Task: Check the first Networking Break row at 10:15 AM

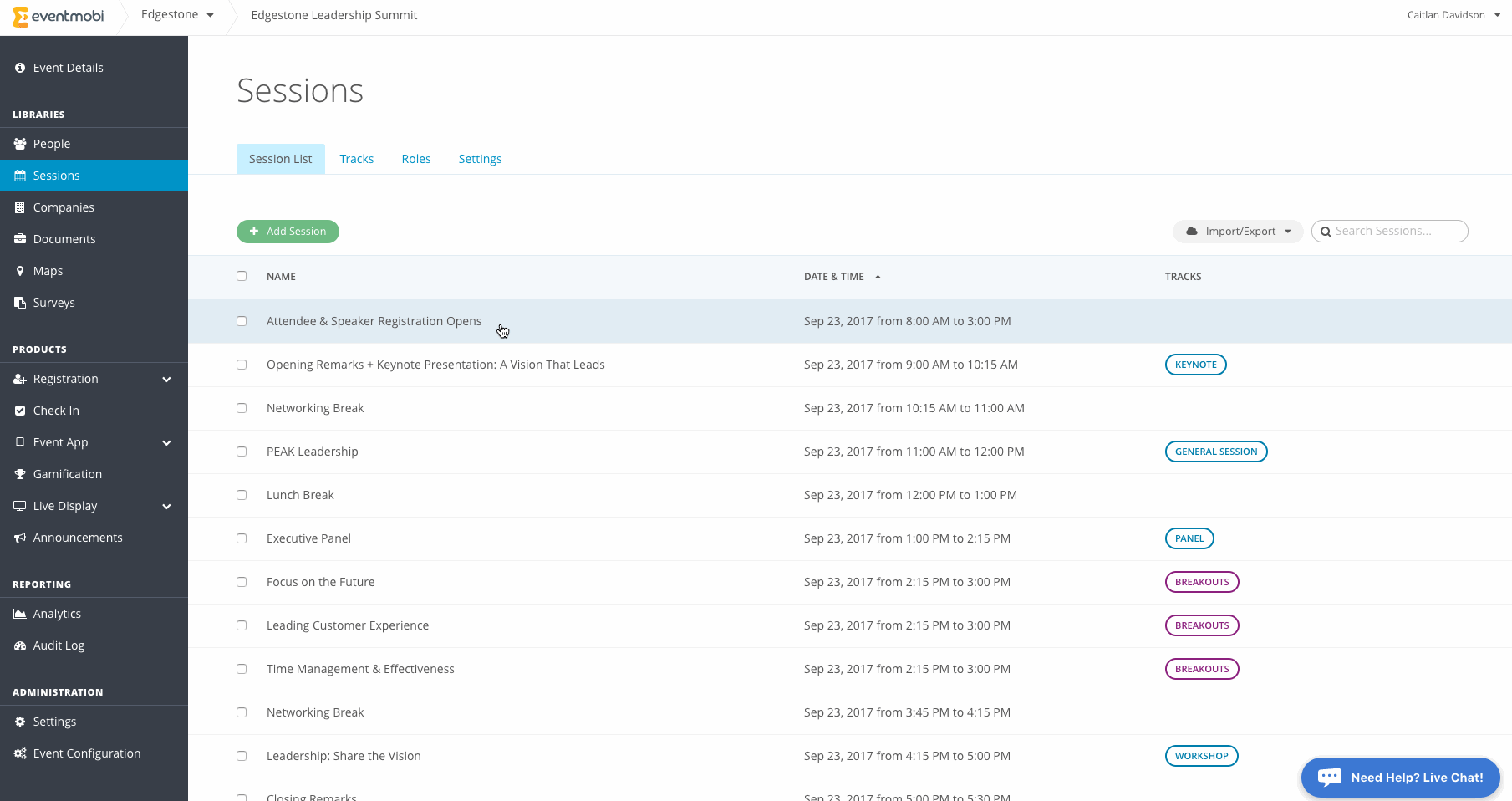Action: click(x=242, y=408)
